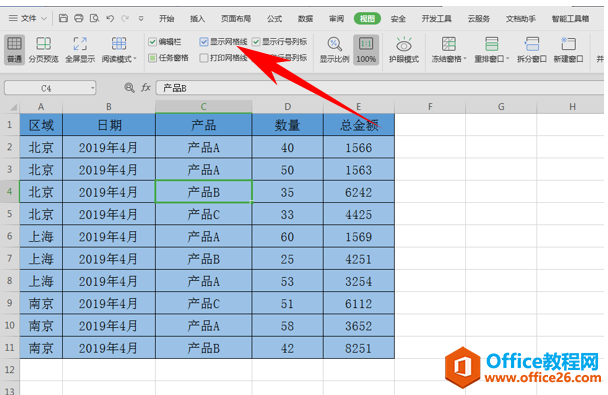Click the select-all corner triangle

tap(13, 107)
